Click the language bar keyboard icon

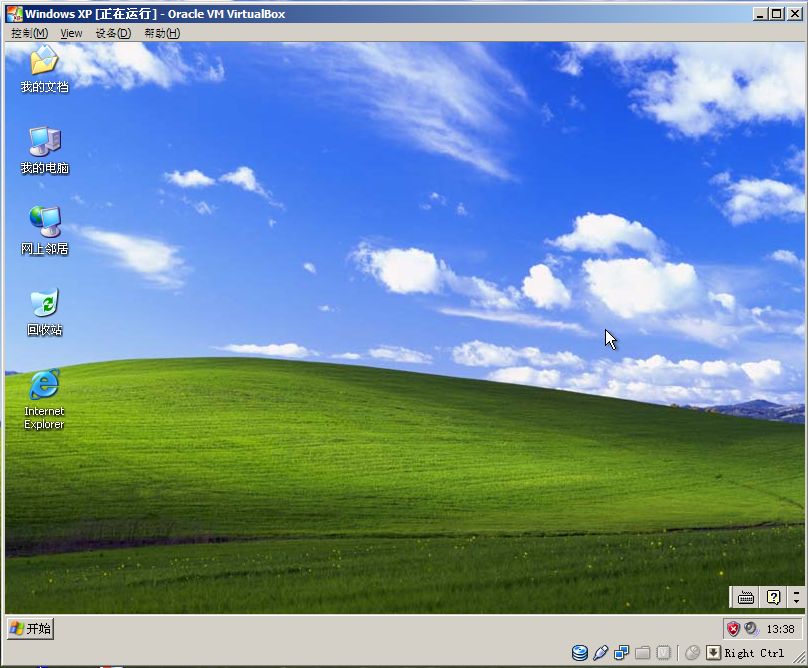746,598
